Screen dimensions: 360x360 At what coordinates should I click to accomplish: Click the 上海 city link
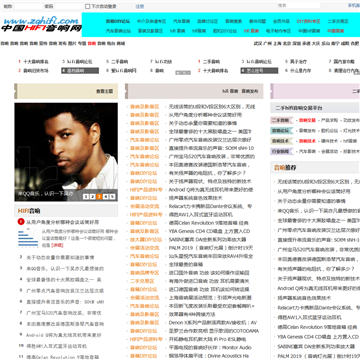pyautogui.click(x=277, y=43)
